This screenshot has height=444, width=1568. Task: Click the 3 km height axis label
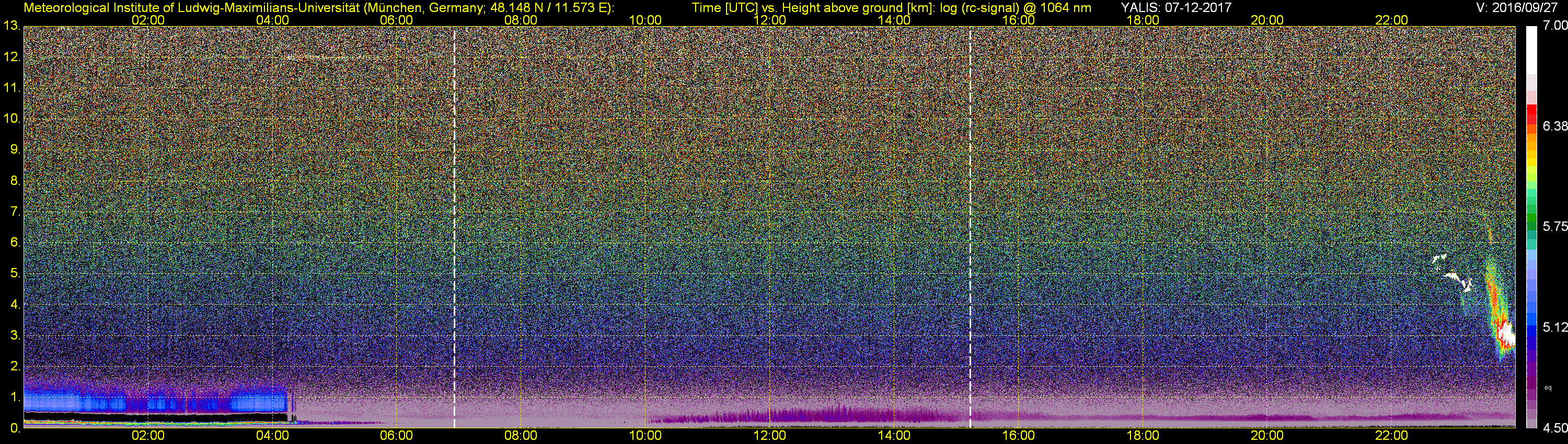[15, 335]
